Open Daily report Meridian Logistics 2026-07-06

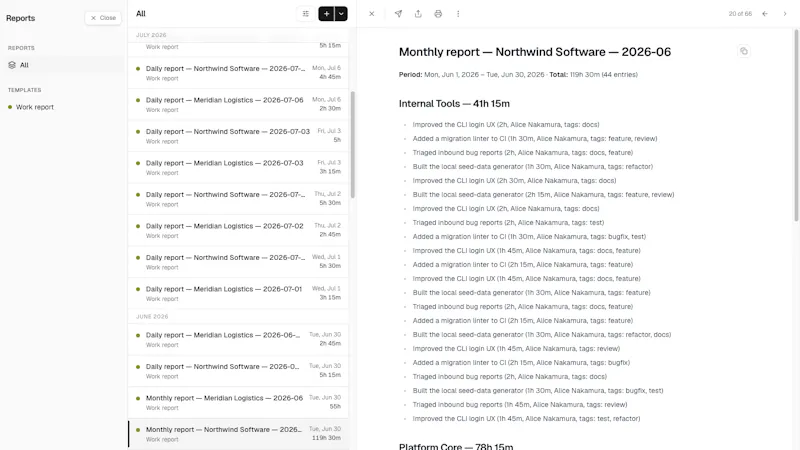coord(238,104)
